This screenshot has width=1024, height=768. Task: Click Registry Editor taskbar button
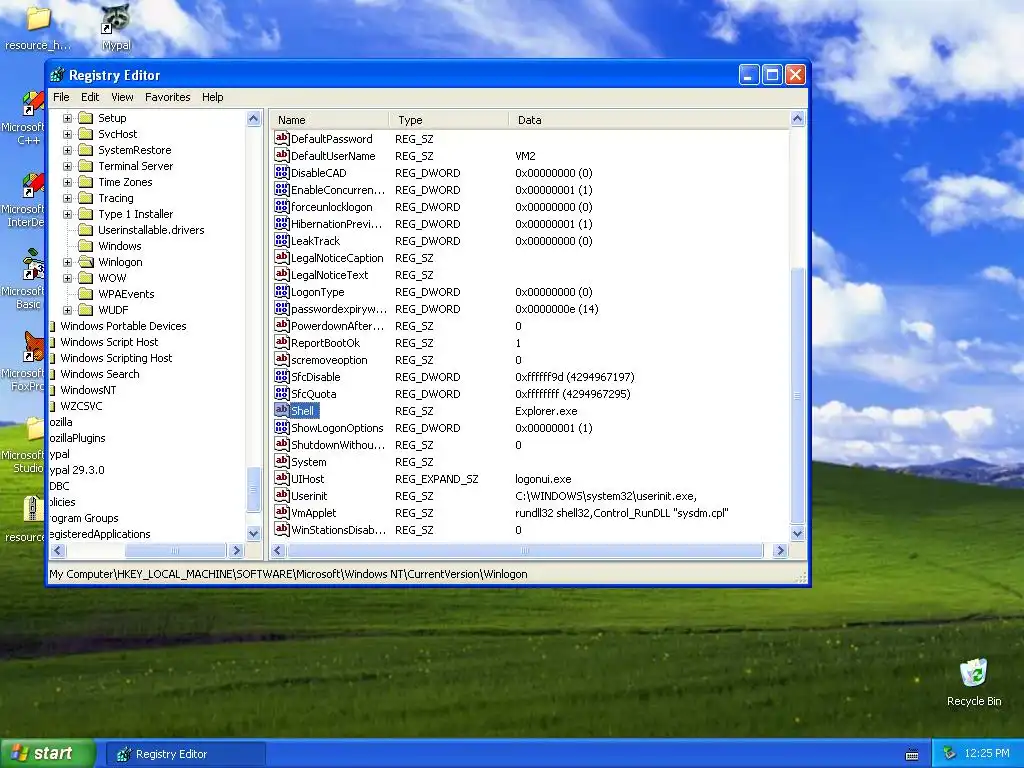185,754
